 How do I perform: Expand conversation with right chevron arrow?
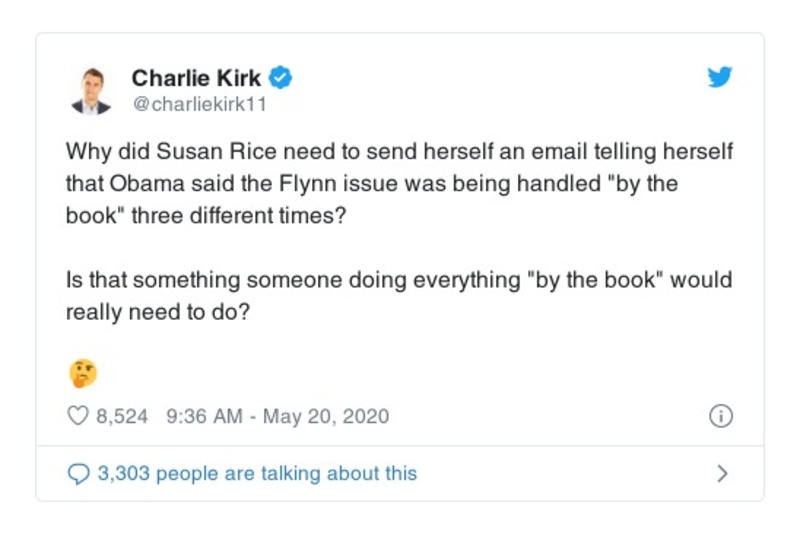click(722, 473)
